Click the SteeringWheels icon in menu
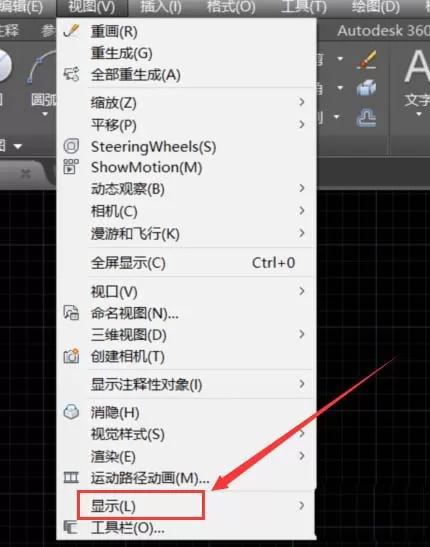This screenshot has width=430, height=547. (x=71, y=146)
